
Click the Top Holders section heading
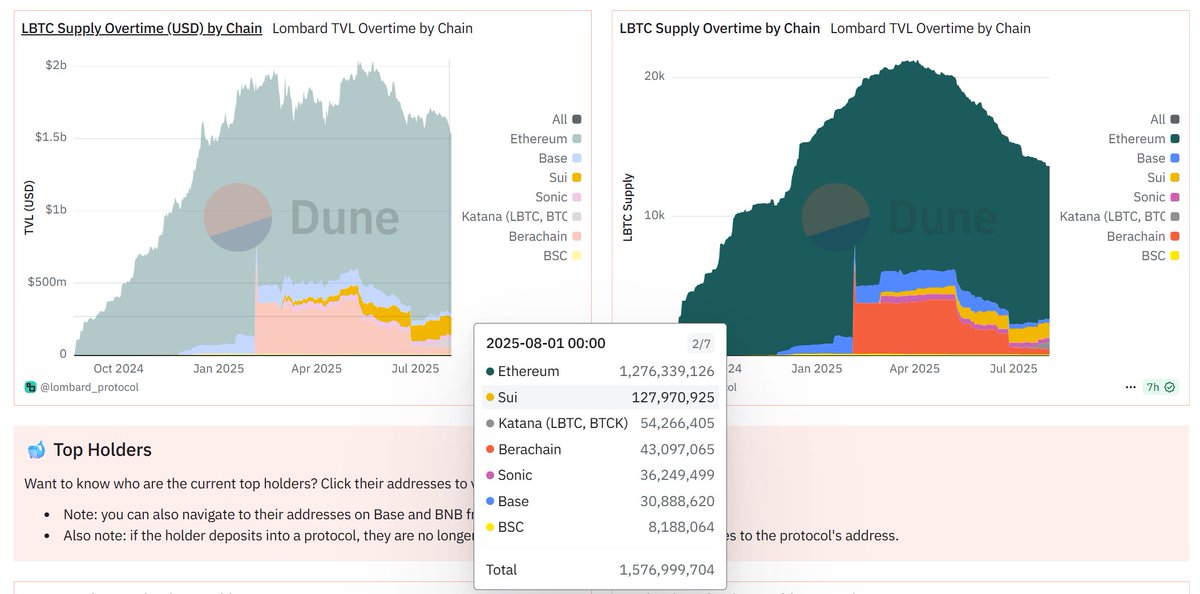pos(103,450)
